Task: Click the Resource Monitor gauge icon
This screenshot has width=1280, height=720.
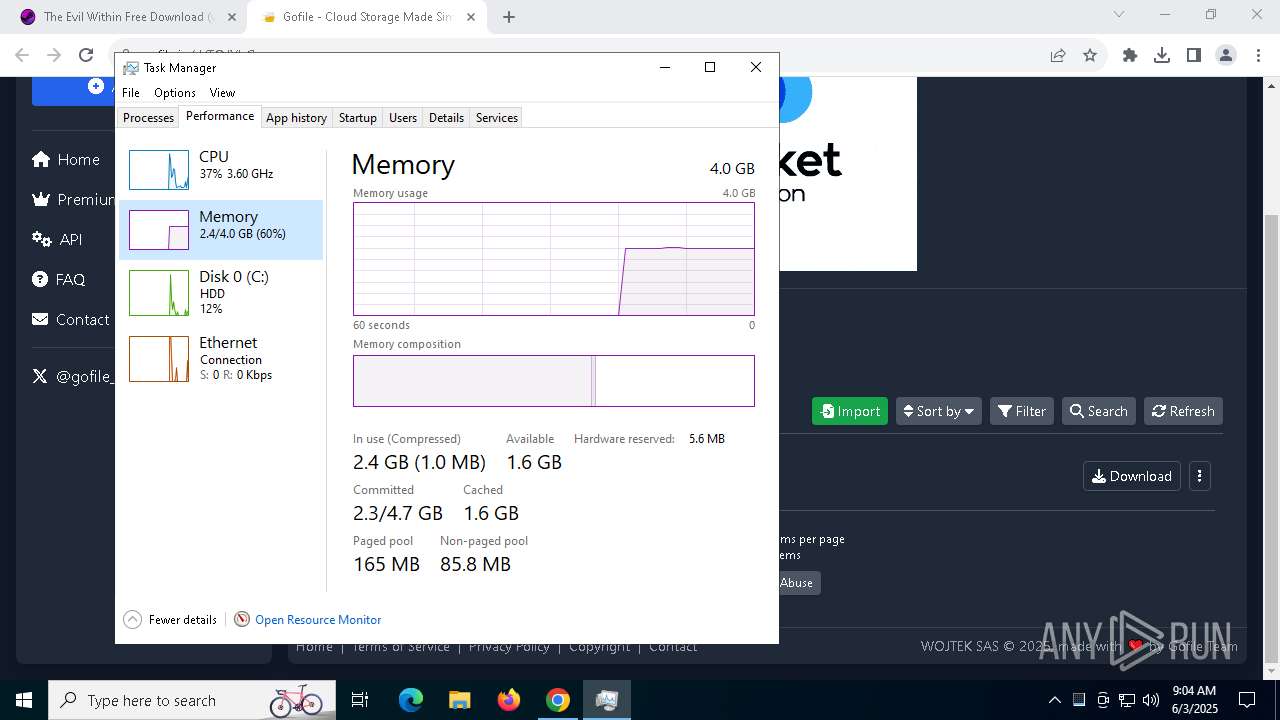Action: [242, 620]
